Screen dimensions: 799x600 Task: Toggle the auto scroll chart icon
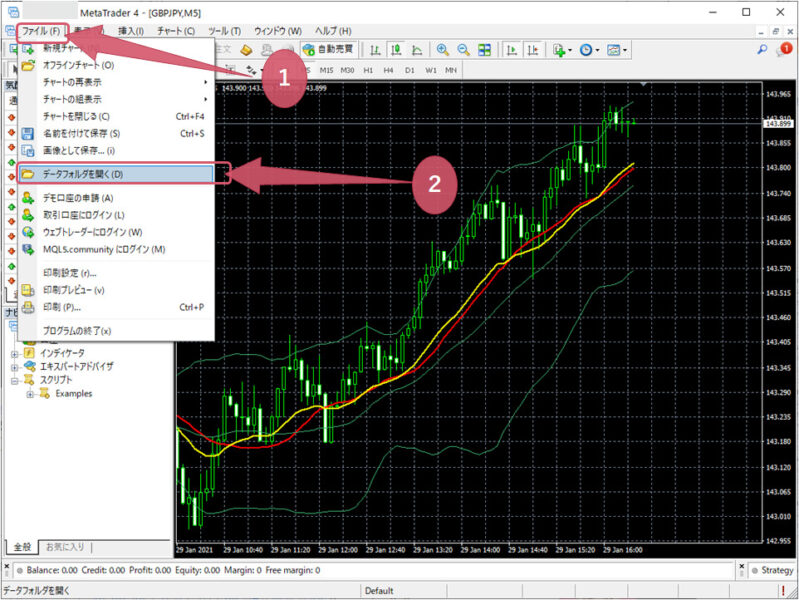coord(512,50)
